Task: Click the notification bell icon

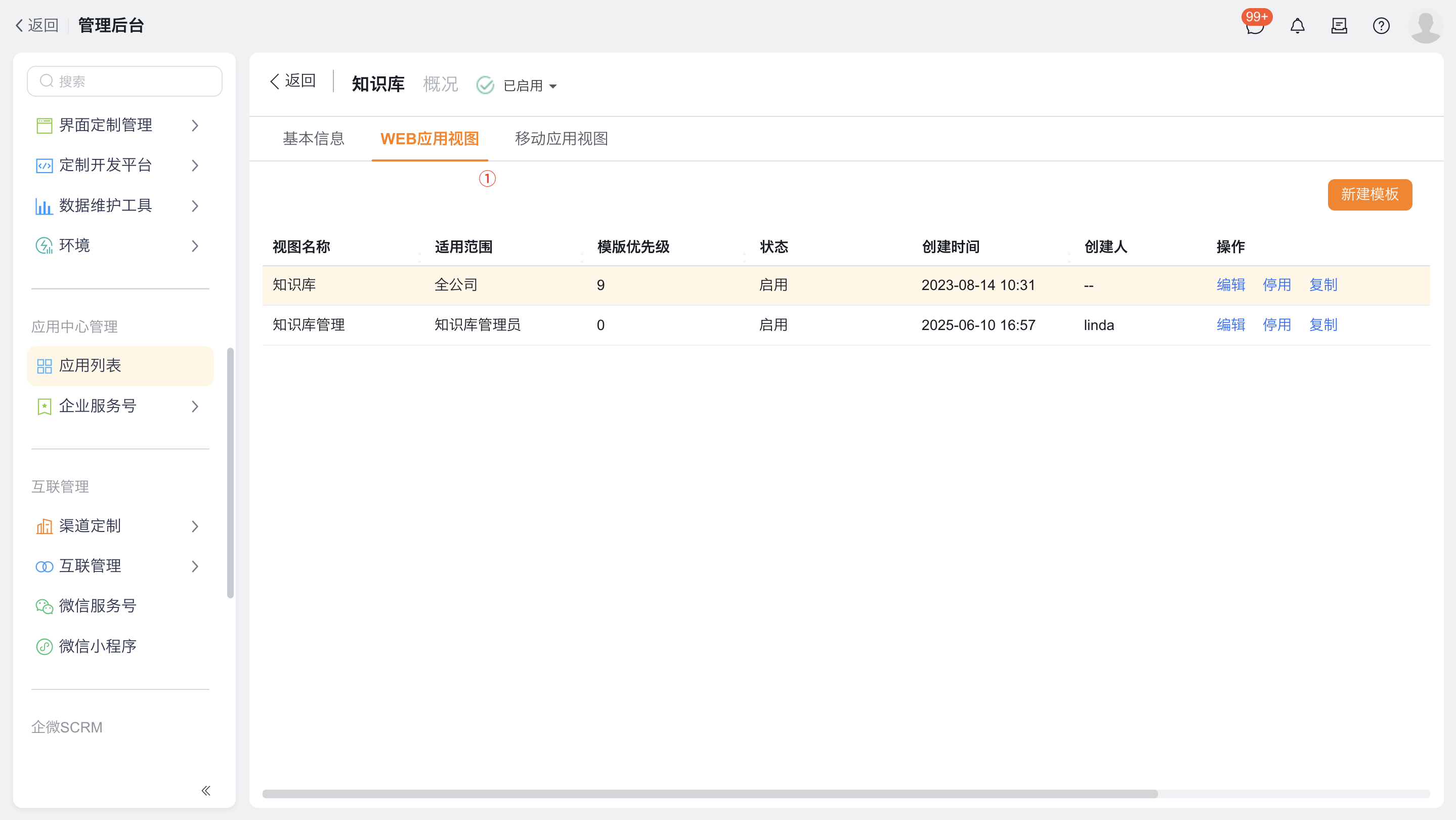Action: click(x=1297, y=26)
